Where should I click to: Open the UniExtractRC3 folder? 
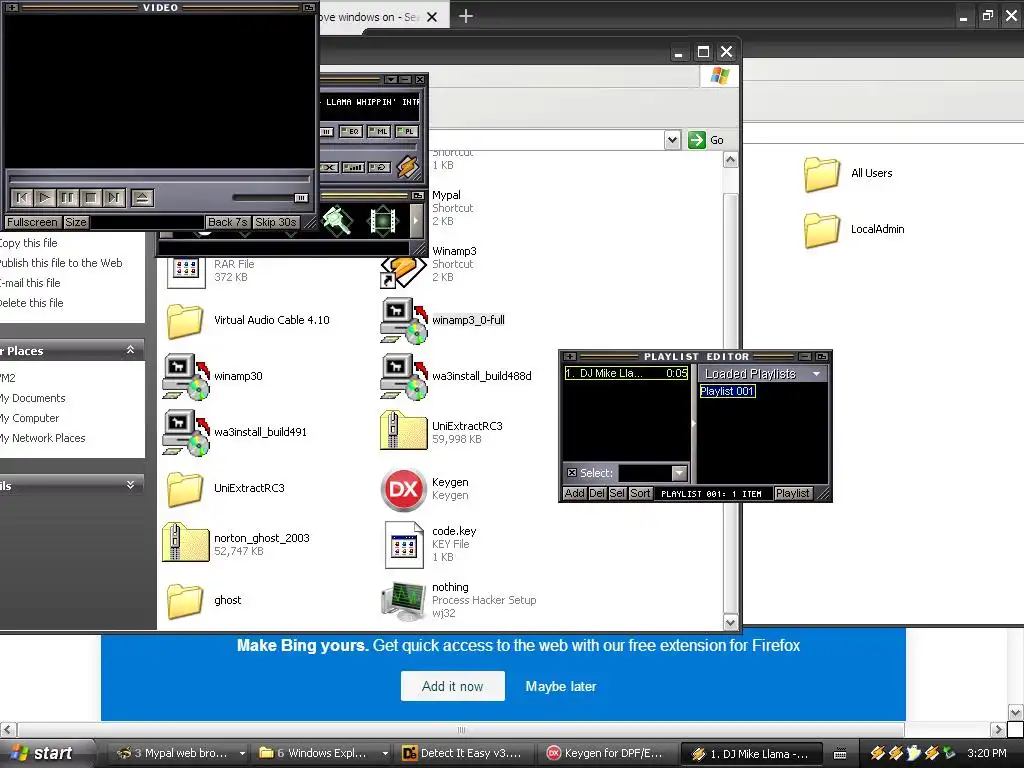tap(185, 488)
